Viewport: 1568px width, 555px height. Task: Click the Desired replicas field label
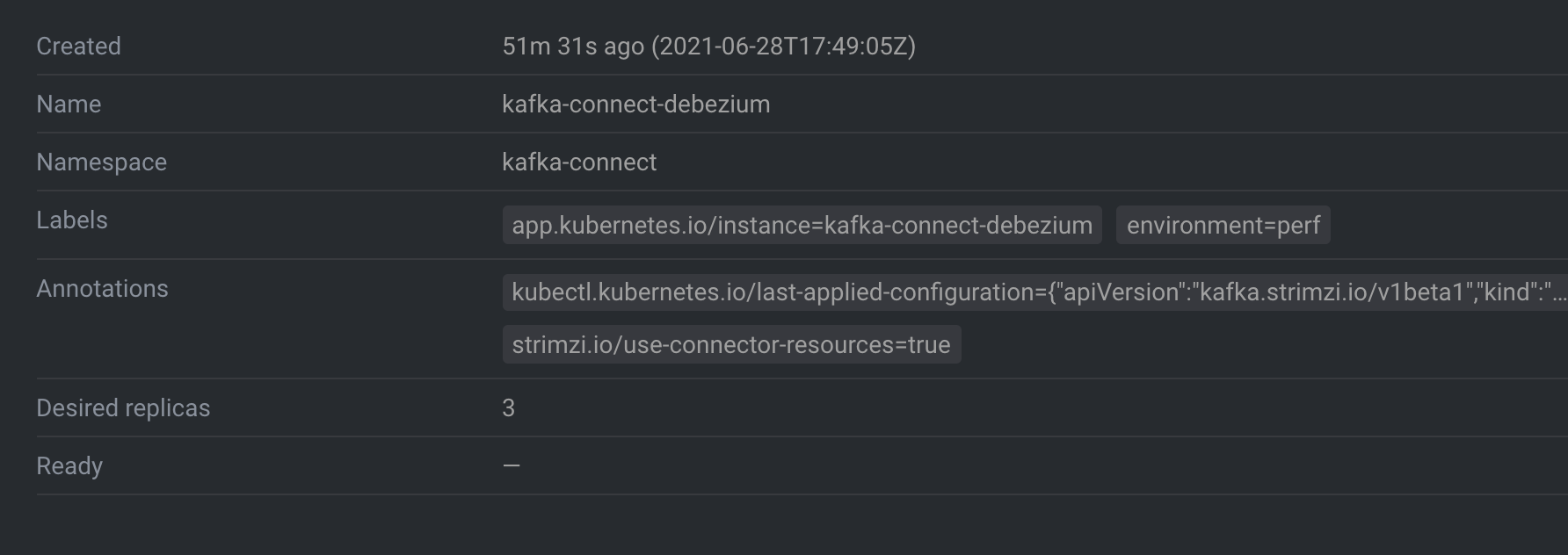click(123, 408)
